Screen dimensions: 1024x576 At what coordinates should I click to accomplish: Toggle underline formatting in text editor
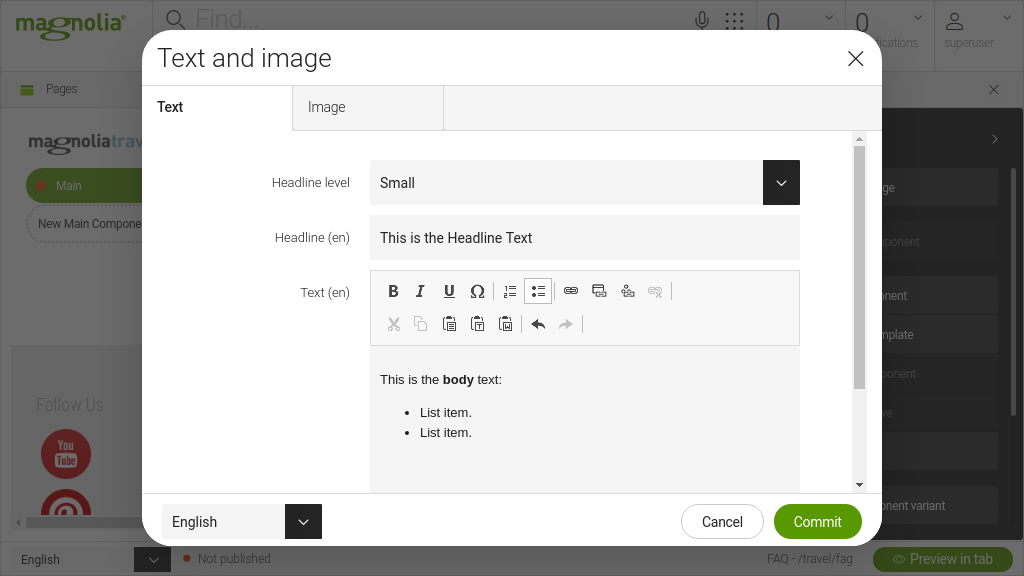[449, 291]
